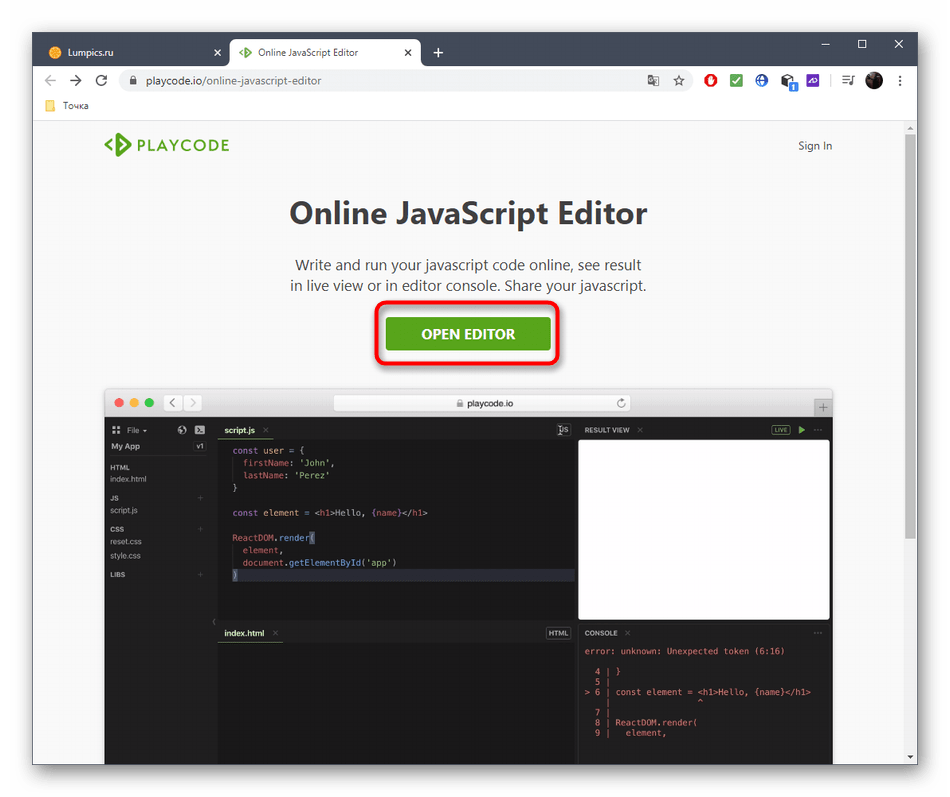Image resolution: width=950 pixels, height=797 pixels.
Task: Click the green checkmark extension icon
Action: [x=736, y=81]
